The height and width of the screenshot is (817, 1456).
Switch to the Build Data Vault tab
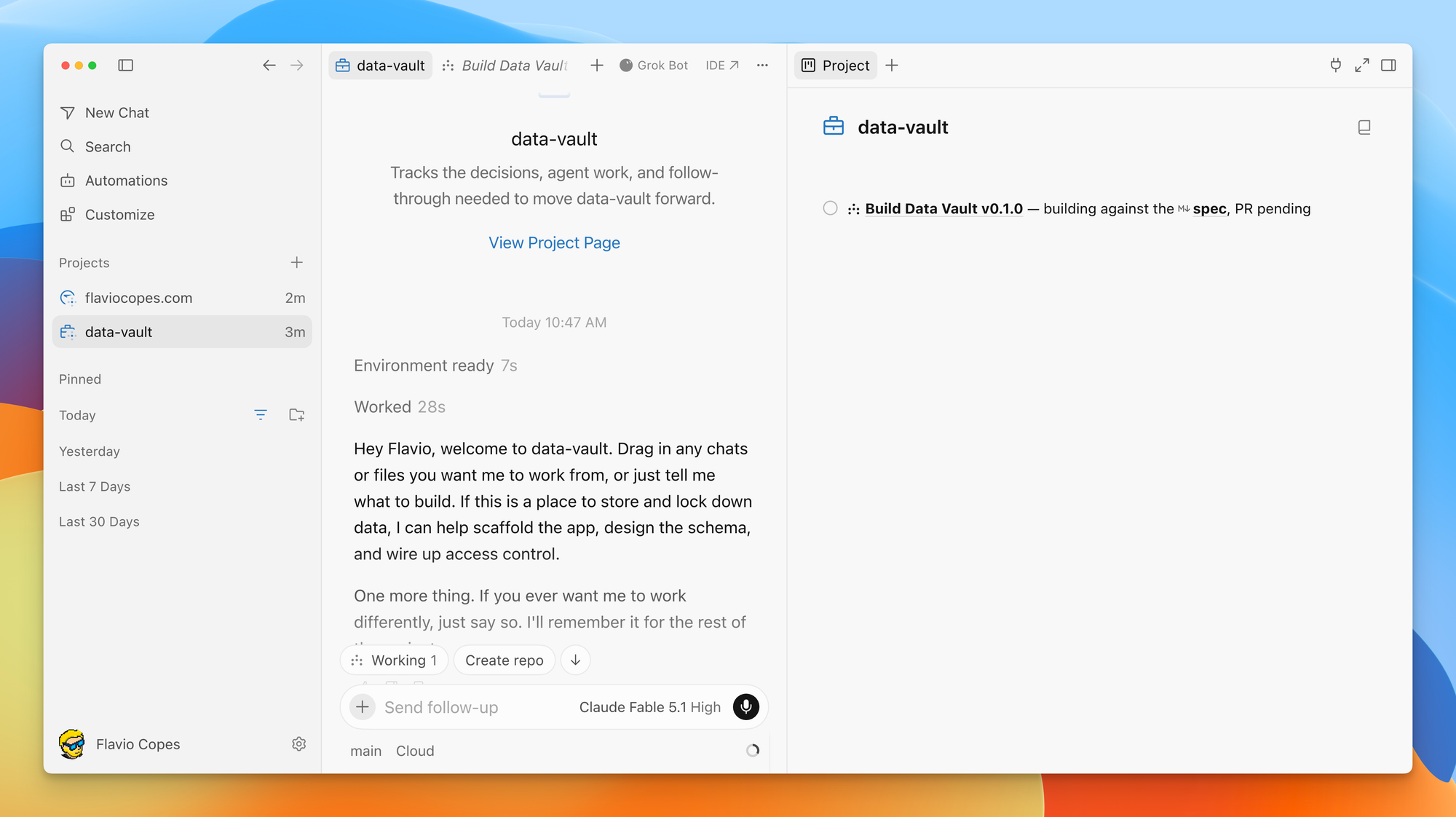pos(505,66)
